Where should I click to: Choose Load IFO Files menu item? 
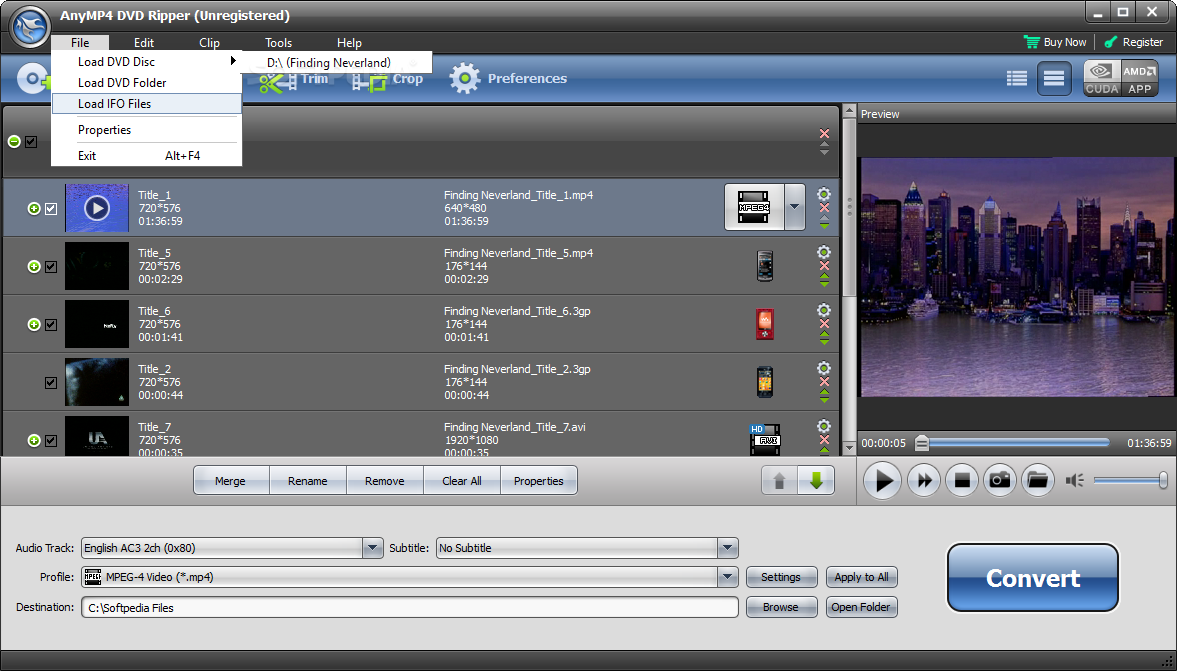(146, 104)
